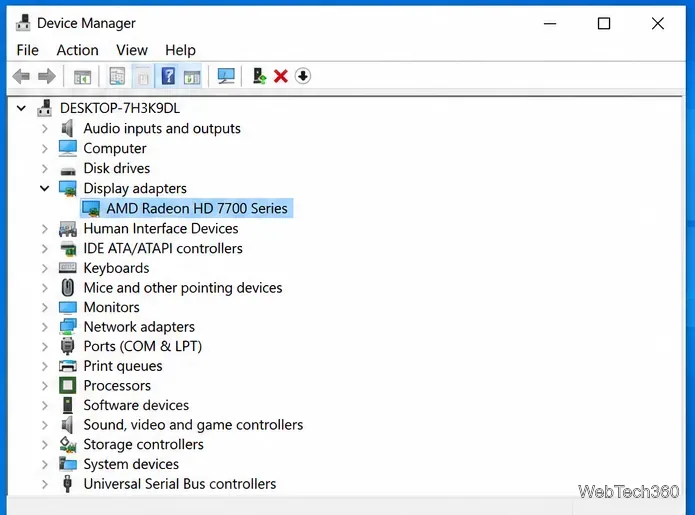Expand the System devices arrow
The height and width of the screenshot is (515, 695).
point(44,464)
